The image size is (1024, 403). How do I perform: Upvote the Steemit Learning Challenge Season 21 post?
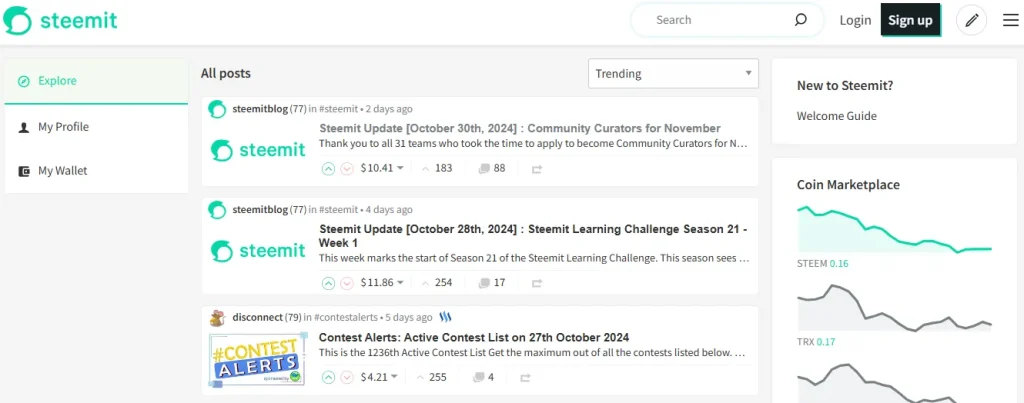click(328, 283)
